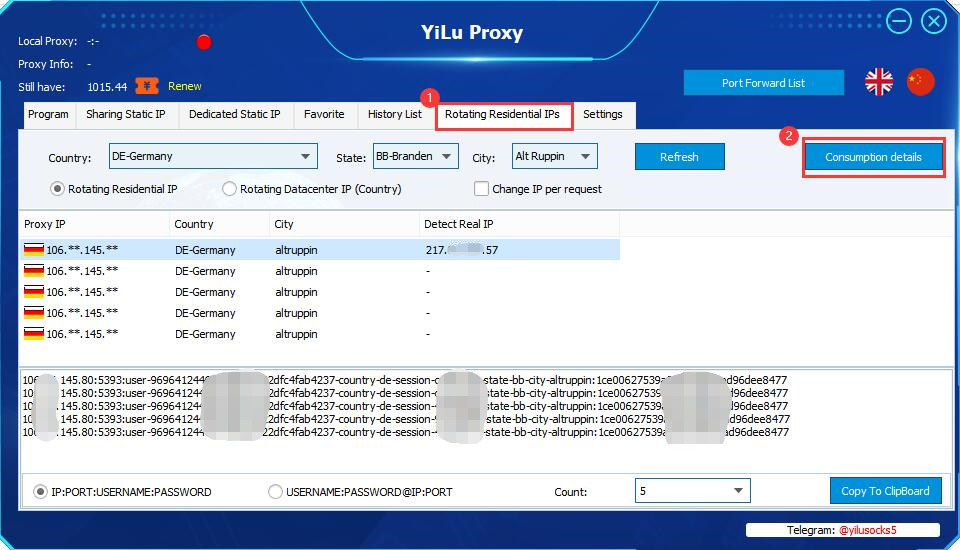This screenshot has height=550, width=960.
Task: Expand the Country dropdown showing DE-Germany
Action: point(213,156)
